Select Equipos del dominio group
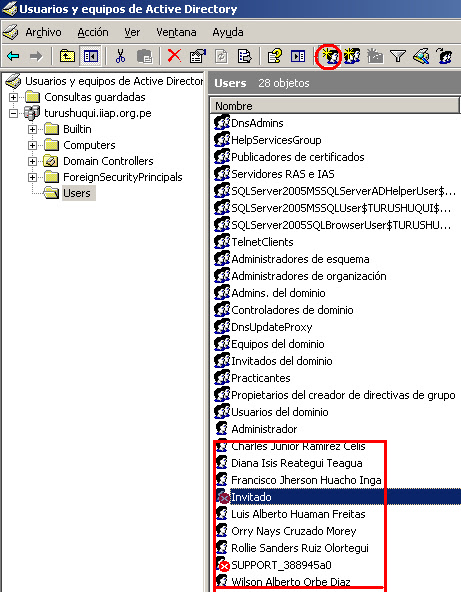Screen dimensions: 461x592 tap(278, 344)
